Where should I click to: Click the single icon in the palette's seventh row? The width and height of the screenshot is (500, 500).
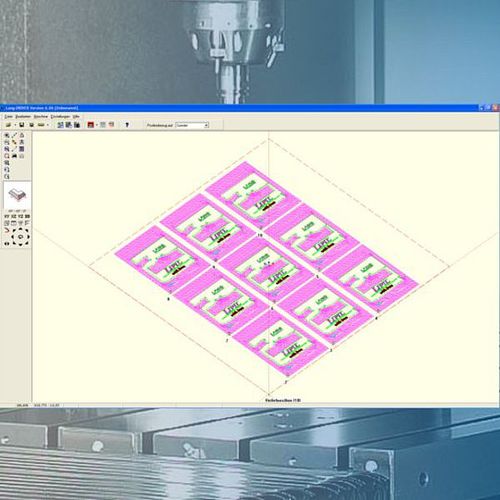(x=7, y=177)
